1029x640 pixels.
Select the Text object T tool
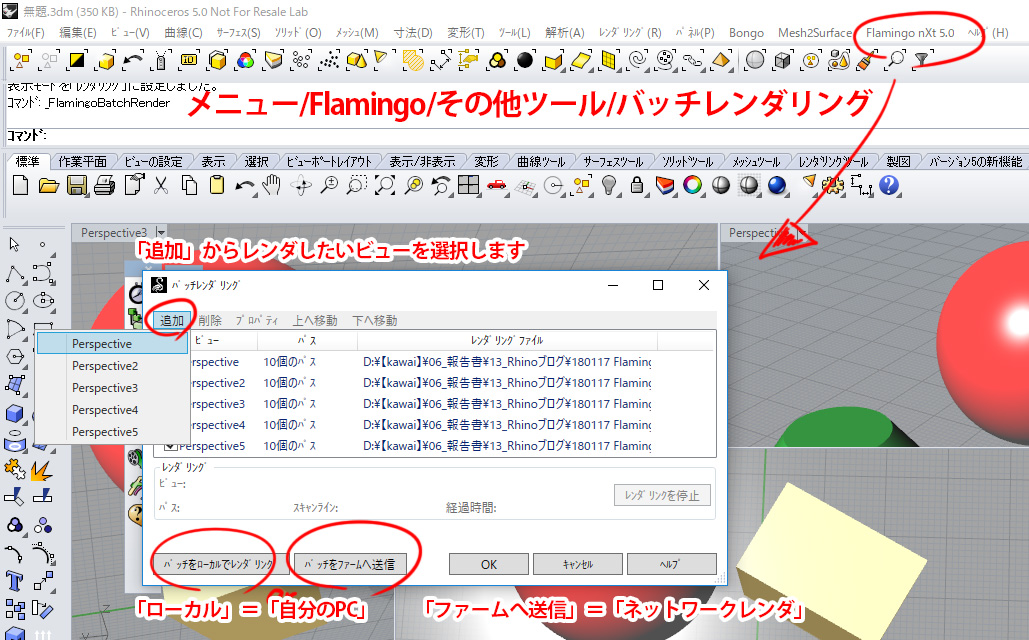14,581
